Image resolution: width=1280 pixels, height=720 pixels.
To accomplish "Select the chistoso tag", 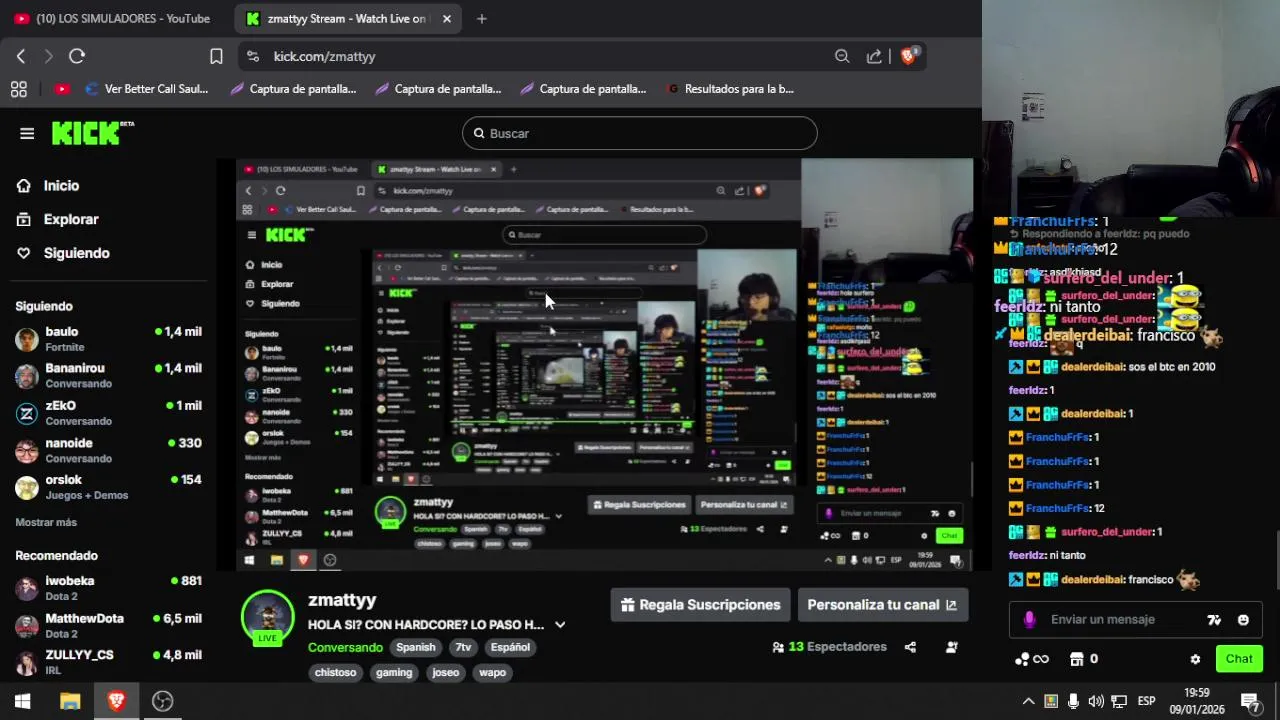I will (x=336, y=672).
